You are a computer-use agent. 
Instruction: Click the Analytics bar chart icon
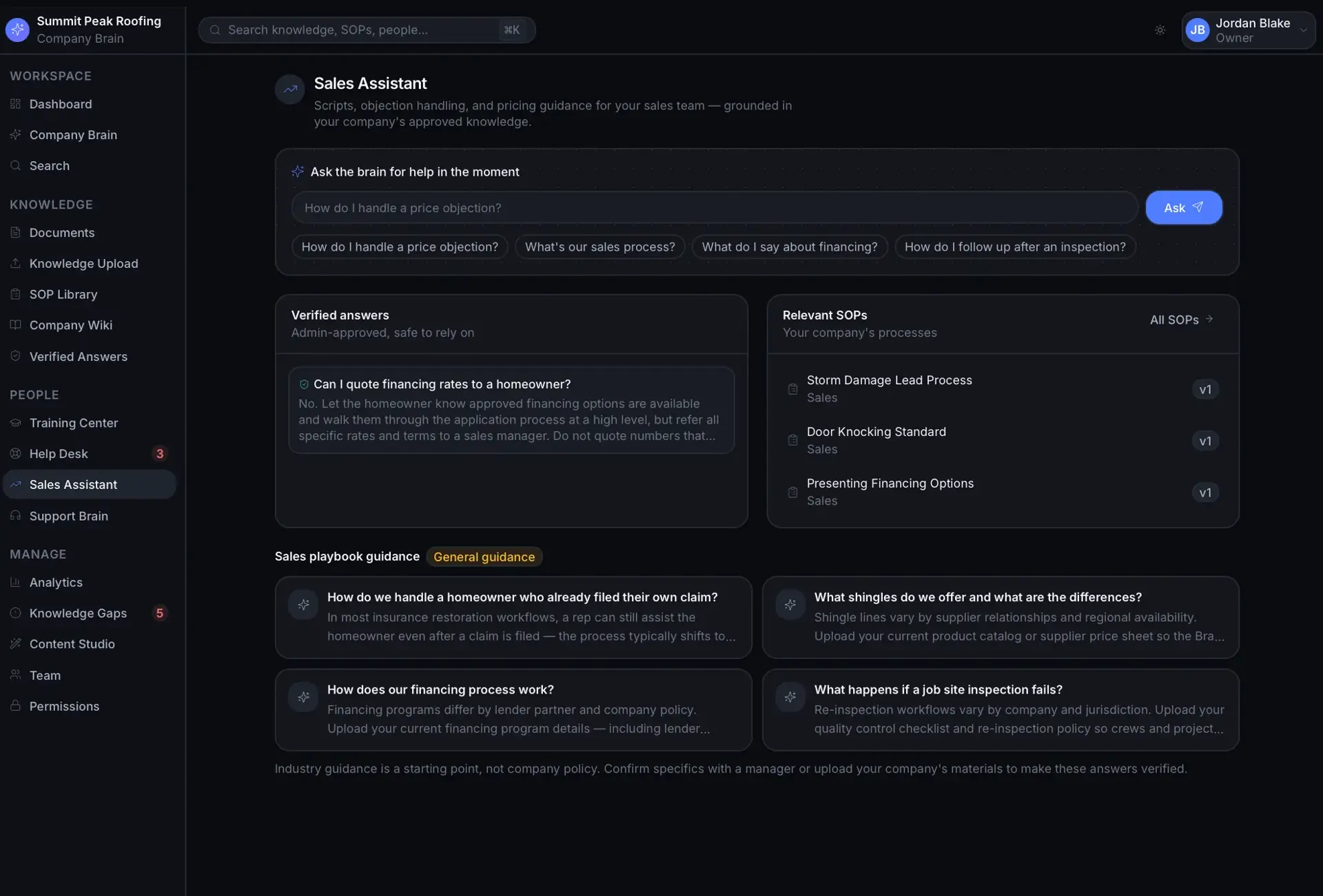pyautogui.click(x=15, y=583)
